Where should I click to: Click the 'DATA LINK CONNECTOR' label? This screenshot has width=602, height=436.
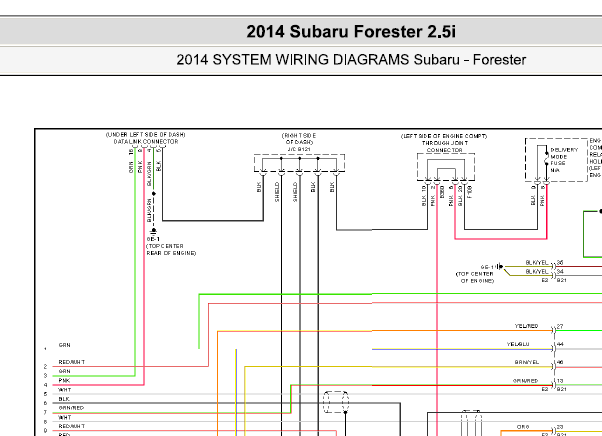click(x=146, y=142)
